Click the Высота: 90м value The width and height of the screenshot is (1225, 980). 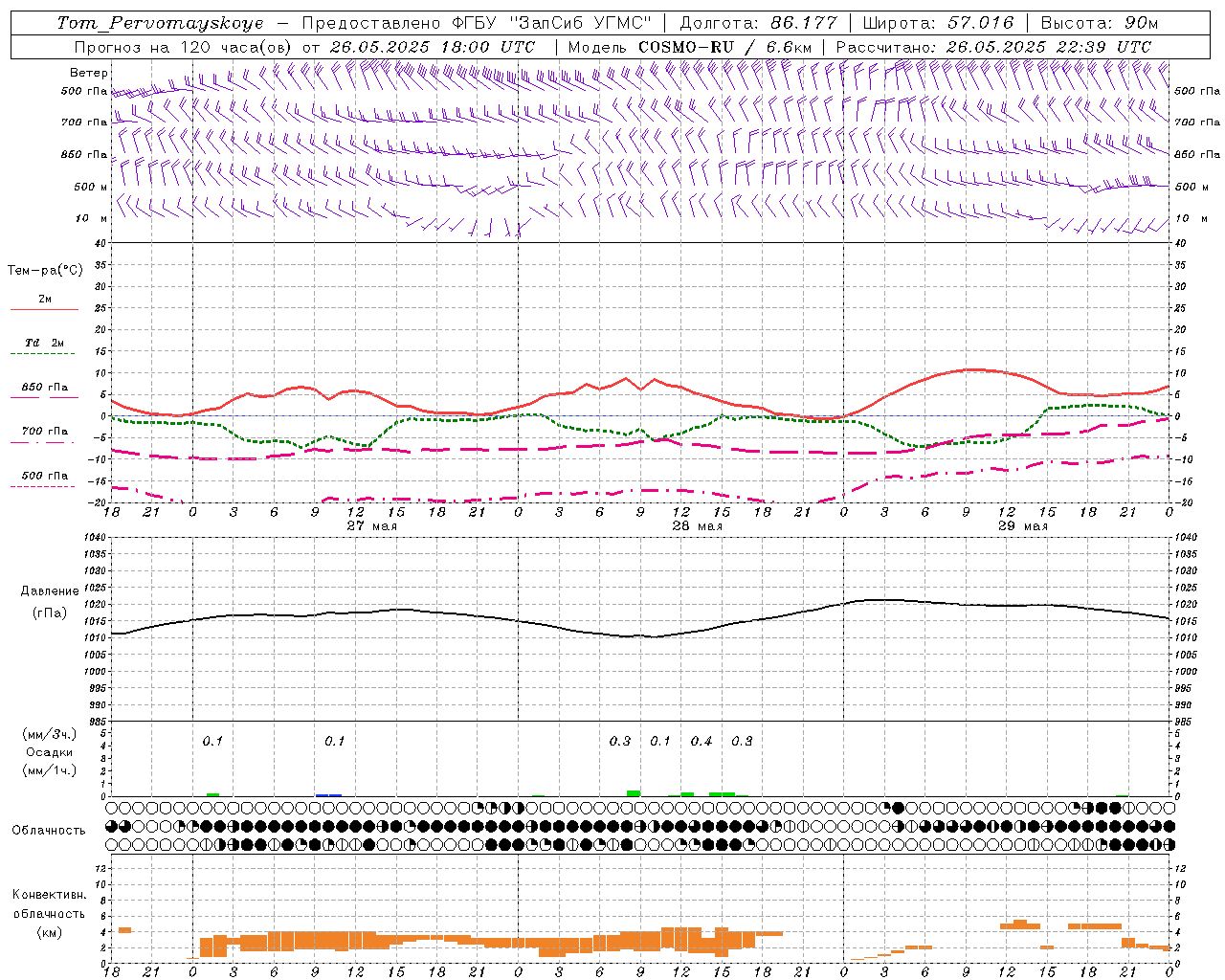coord(1099,23)
